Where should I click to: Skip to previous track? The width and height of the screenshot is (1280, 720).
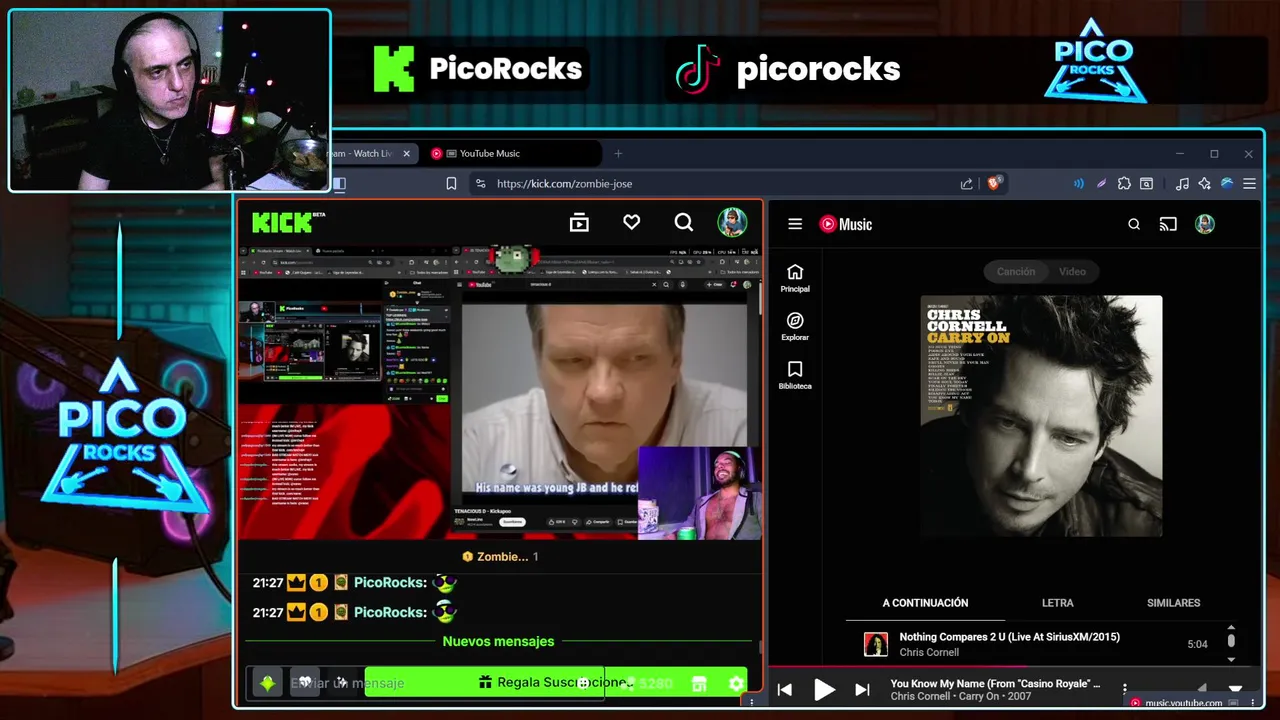[x=785, y=689]
